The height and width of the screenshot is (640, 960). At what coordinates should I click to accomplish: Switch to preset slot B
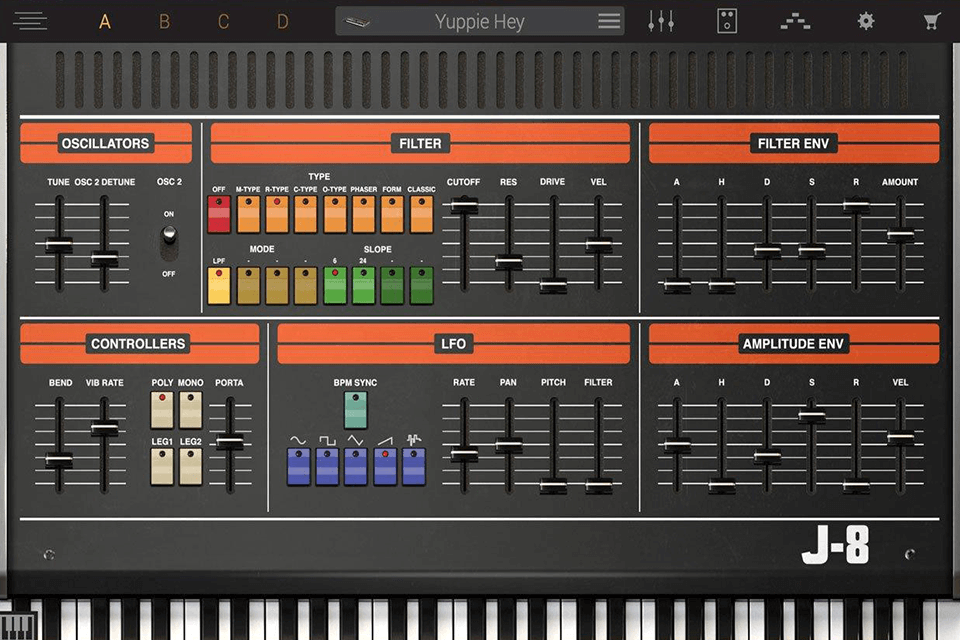(164, 20)
